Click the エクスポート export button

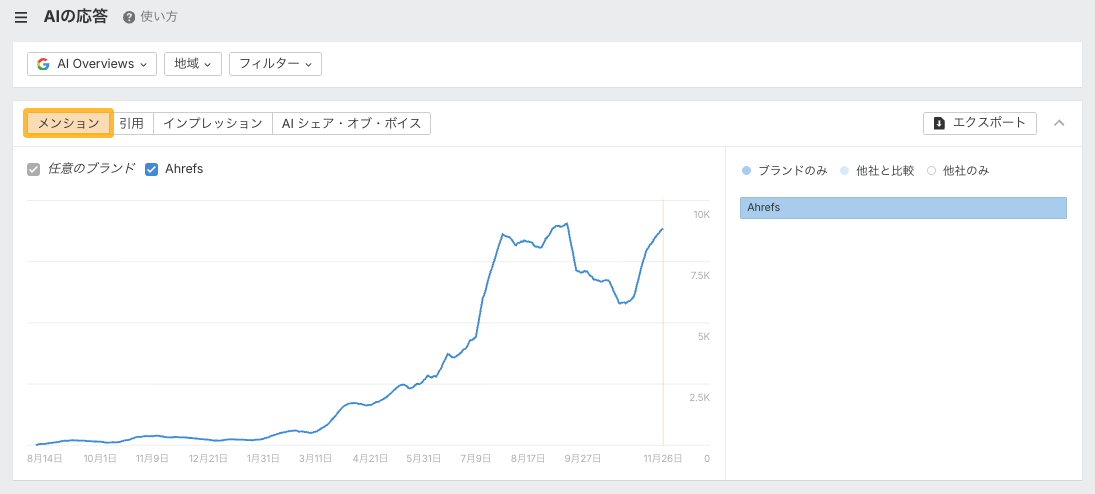[980, 123]
